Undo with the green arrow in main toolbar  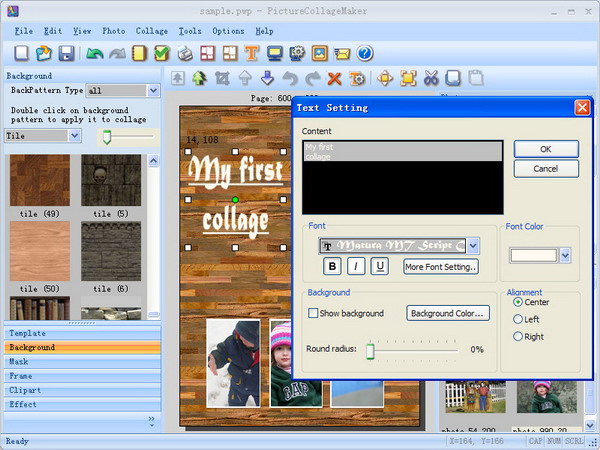click(x=95, y=53)
